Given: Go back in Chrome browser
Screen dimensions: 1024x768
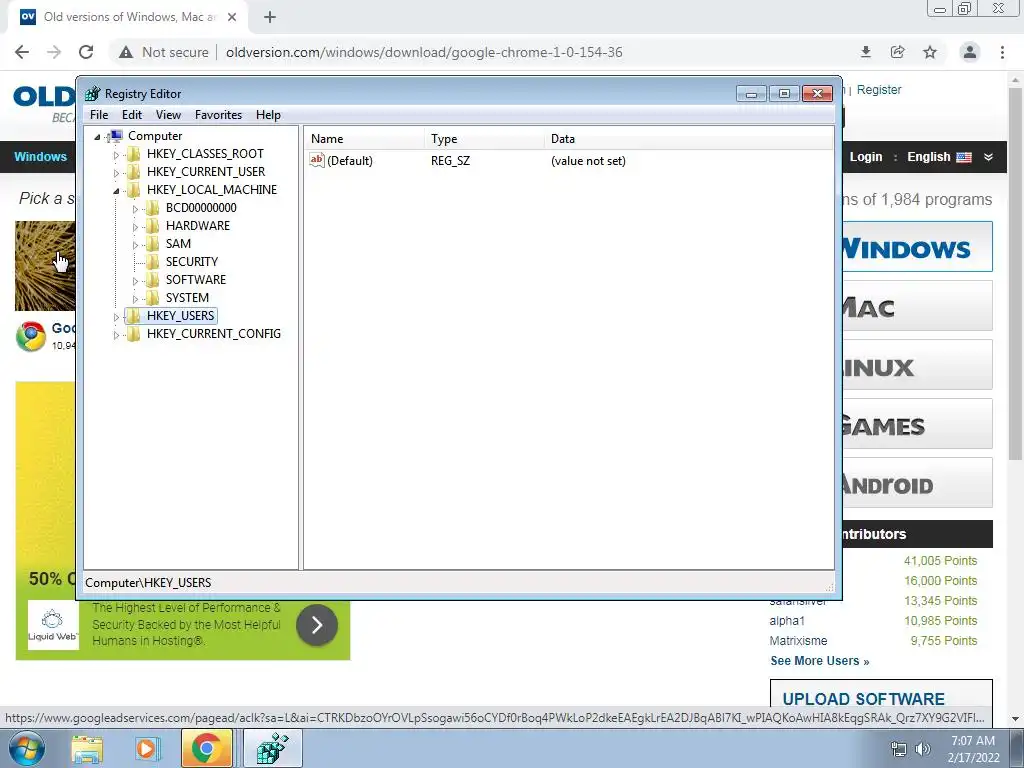Looking at the screenshot, I should click(22, 52).
